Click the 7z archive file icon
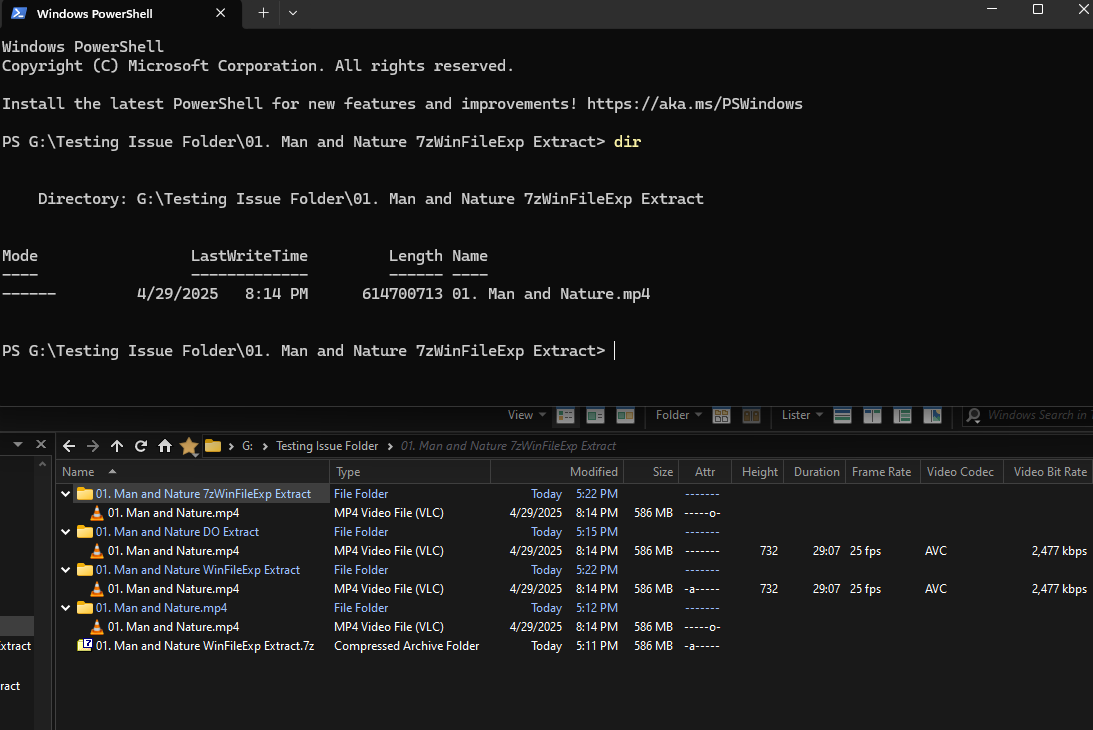The width and height of the screenshot is (1093, 730). [x=85, y=646]
